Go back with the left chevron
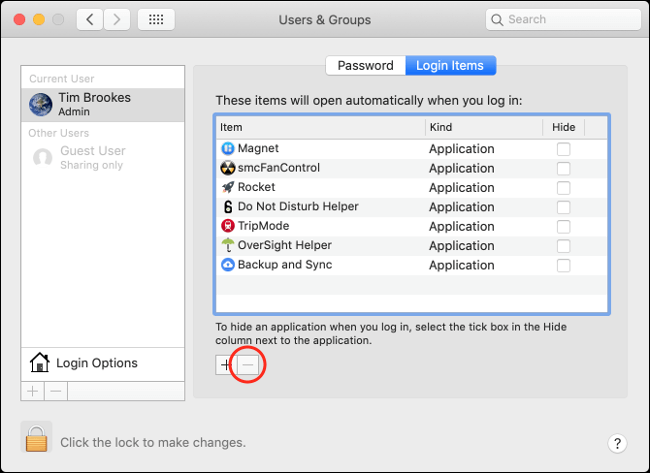This screenshot has height=473, width=650. (x=90, y=19)
